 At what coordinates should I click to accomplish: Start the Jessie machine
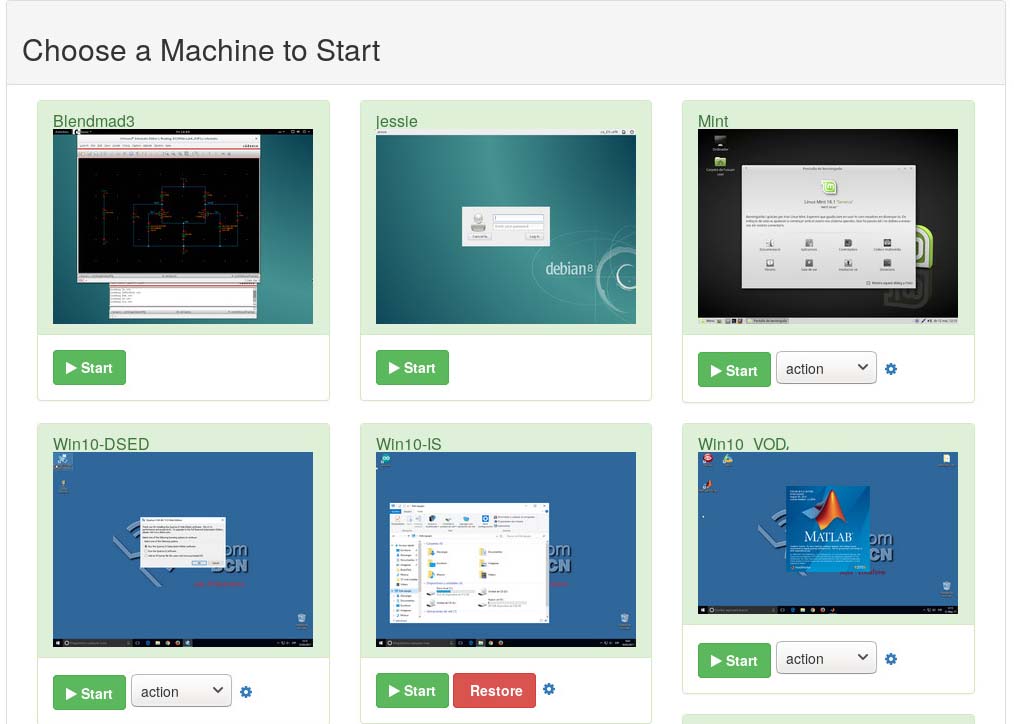(x=412, y=367)
